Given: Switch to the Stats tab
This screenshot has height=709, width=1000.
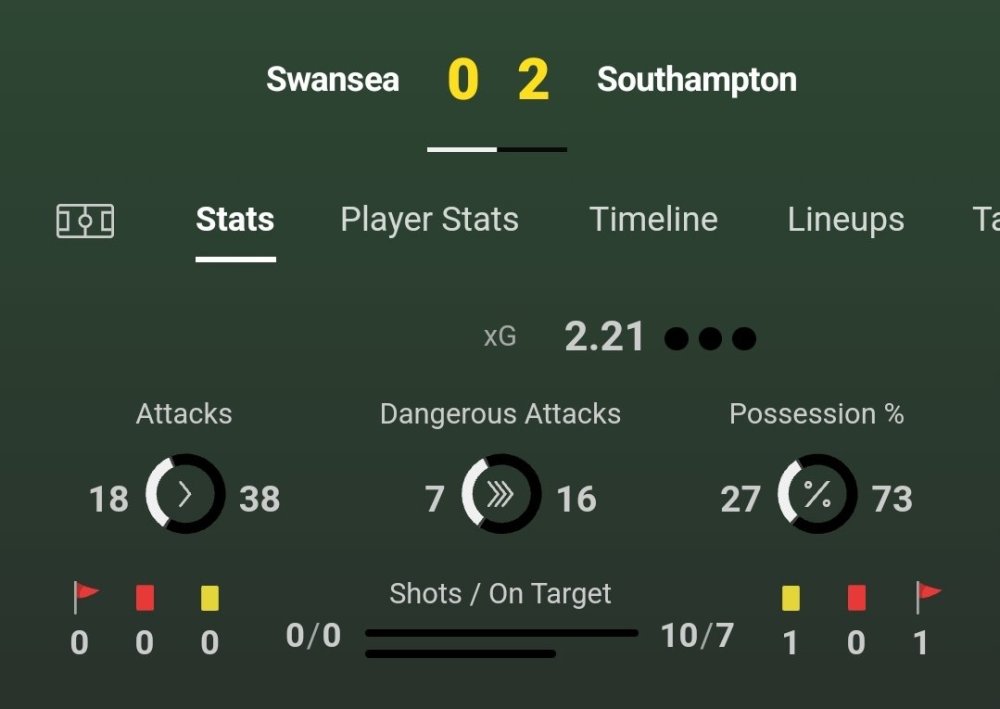Looking at the screenshot, I should 235,220.
